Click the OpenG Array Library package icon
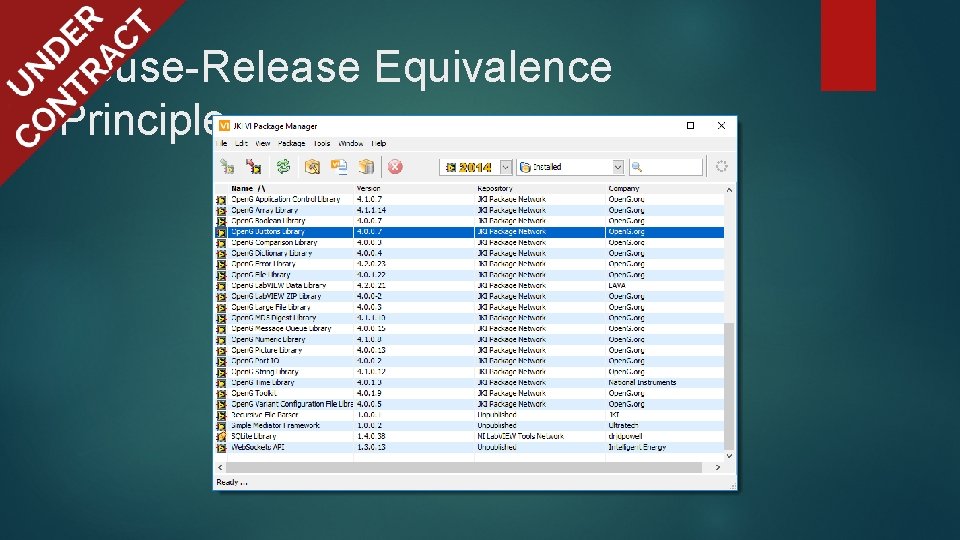Viewport: 960px width, 540px height. click(x=221, y=210)
